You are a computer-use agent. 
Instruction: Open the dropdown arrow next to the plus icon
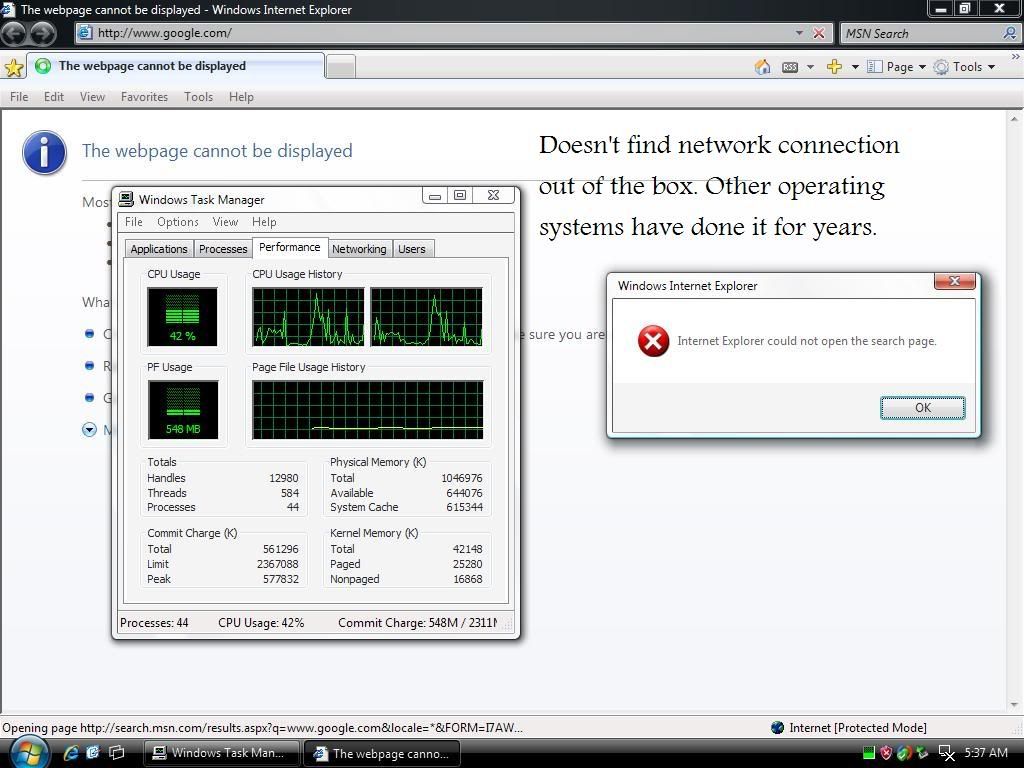854,67
